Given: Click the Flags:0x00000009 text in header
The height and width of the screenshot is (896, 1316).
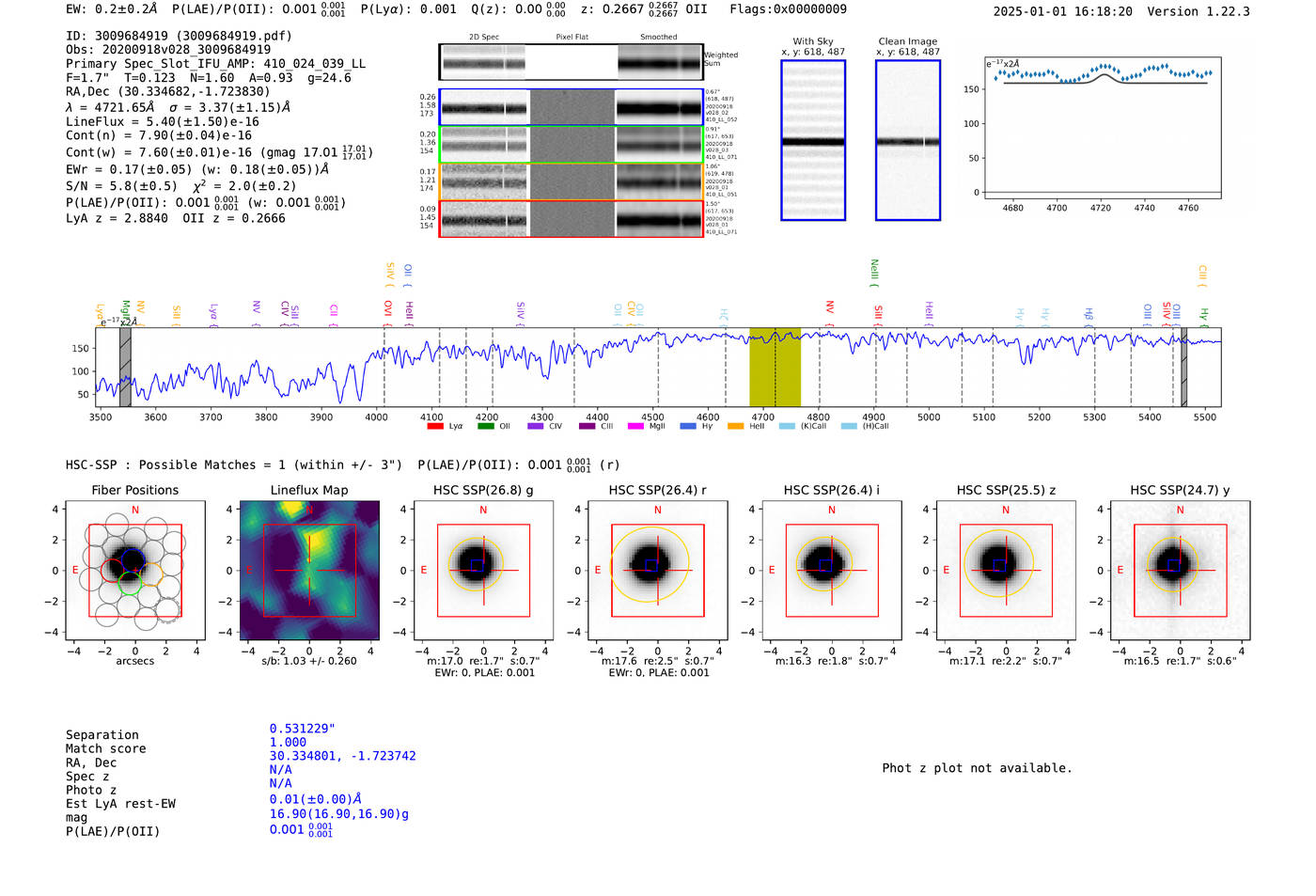Looking at the screenshot, I should point(788,8).
